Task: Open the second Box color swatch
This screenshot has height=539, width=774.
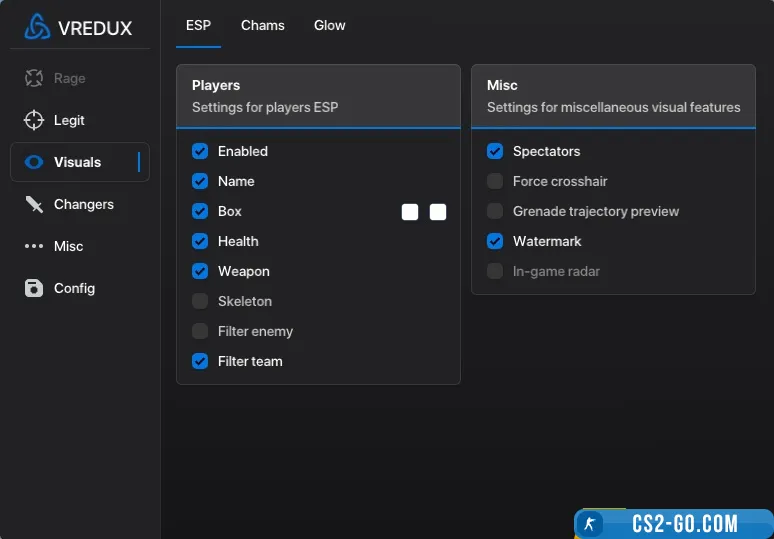Action: [438, 211]
